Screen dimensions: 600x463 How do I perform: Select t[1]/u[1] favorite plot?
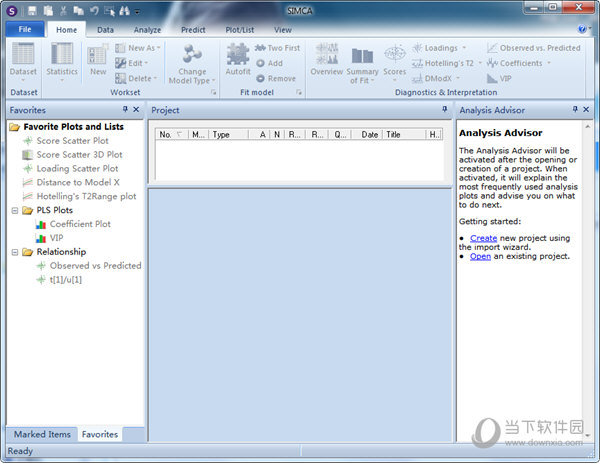[x=65, y=280]
